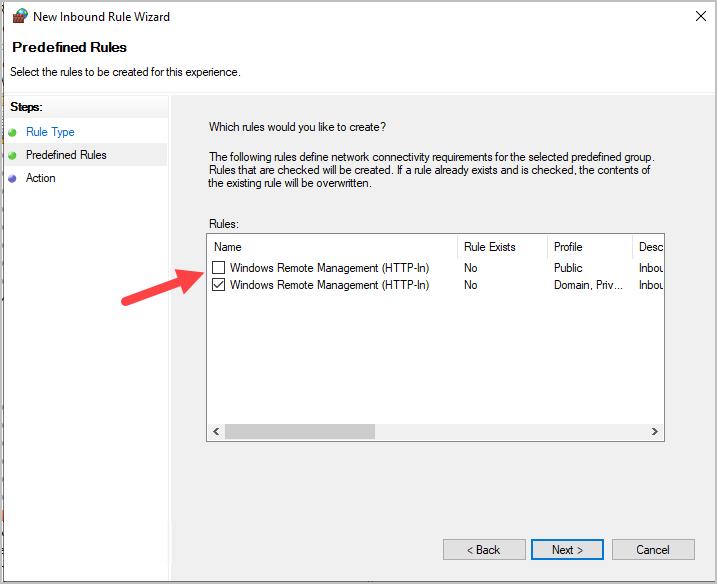717x584 pixels.
Task: Go to the Rule Type step
Action: click(x=50, y=132)
